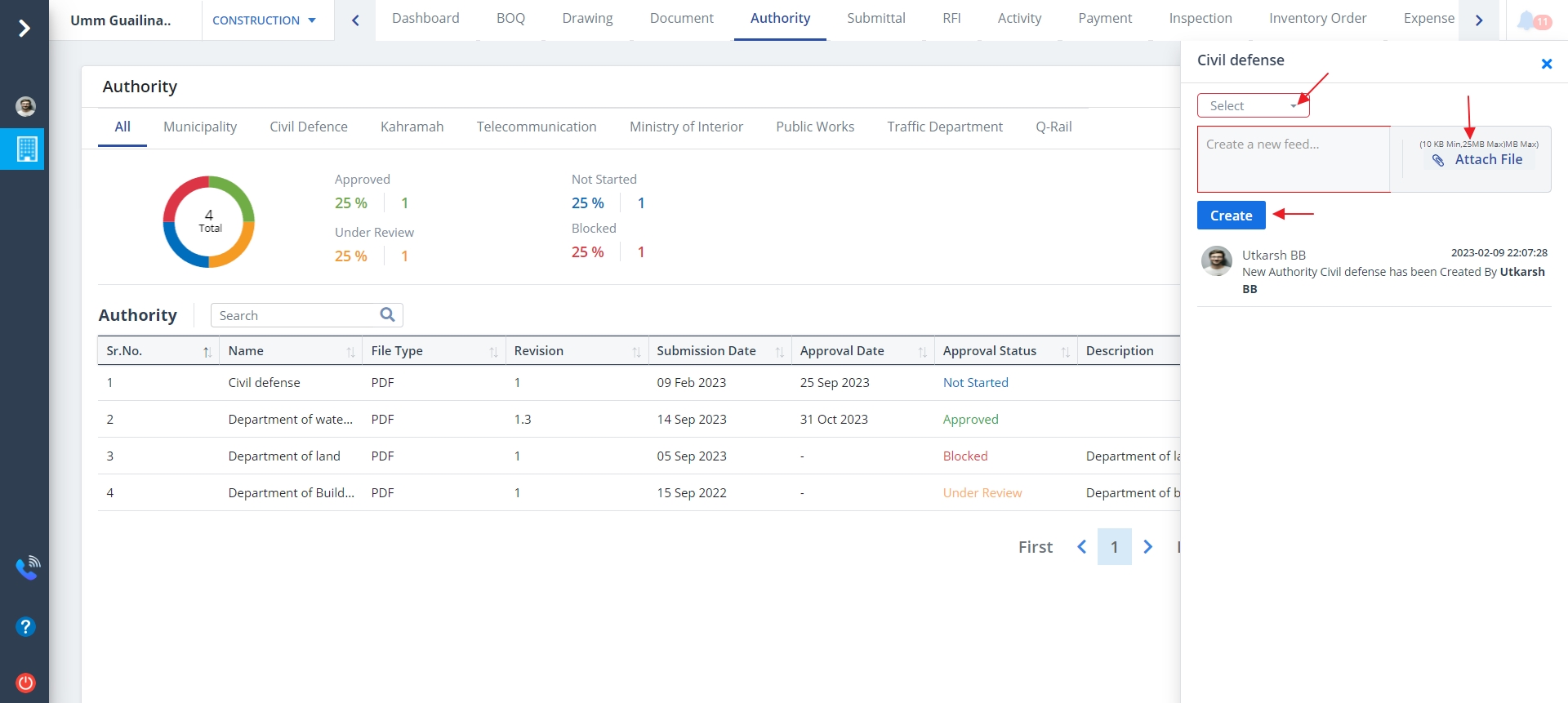Select the Kahramah authority tab
The height and width of the screenshot is (703, 1568).
coord(412,127)
